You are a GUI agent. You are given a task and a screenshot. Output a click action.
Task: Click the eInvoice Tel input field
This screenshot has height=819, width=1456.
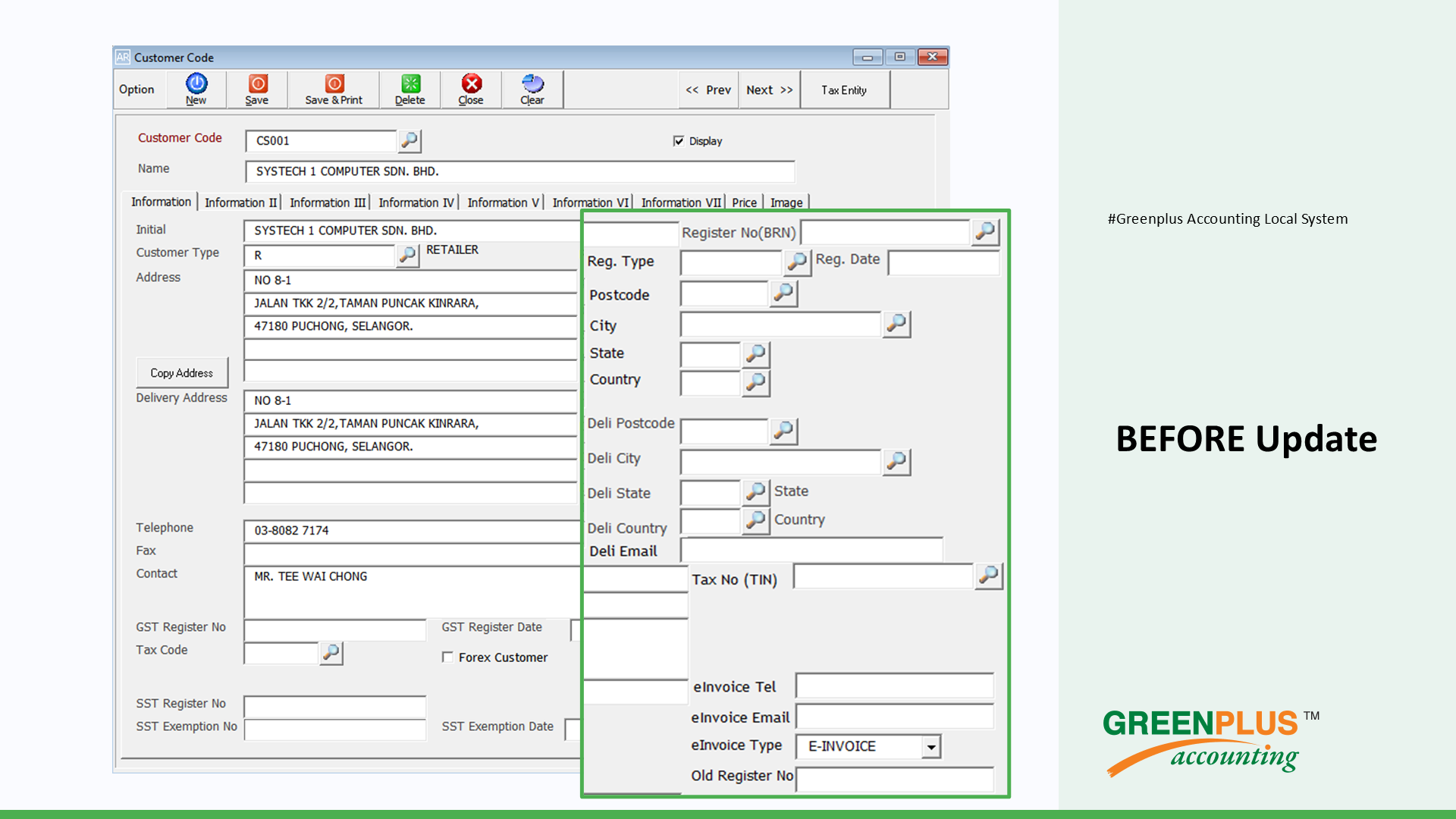coord(895,686)
